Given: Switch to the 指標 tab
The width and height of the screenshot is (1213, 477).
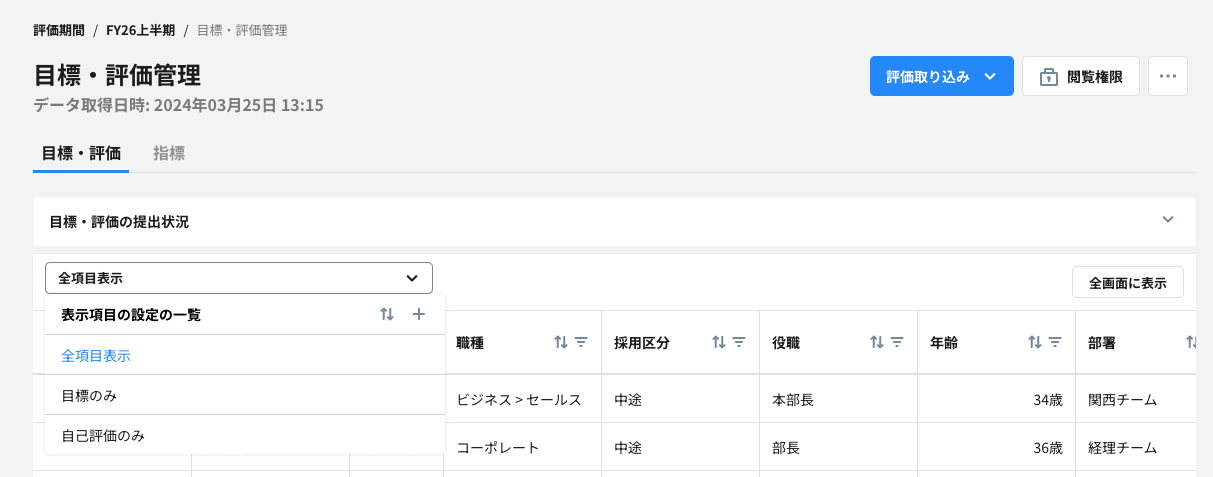Looking at the screenshot, I should point(169,153).
